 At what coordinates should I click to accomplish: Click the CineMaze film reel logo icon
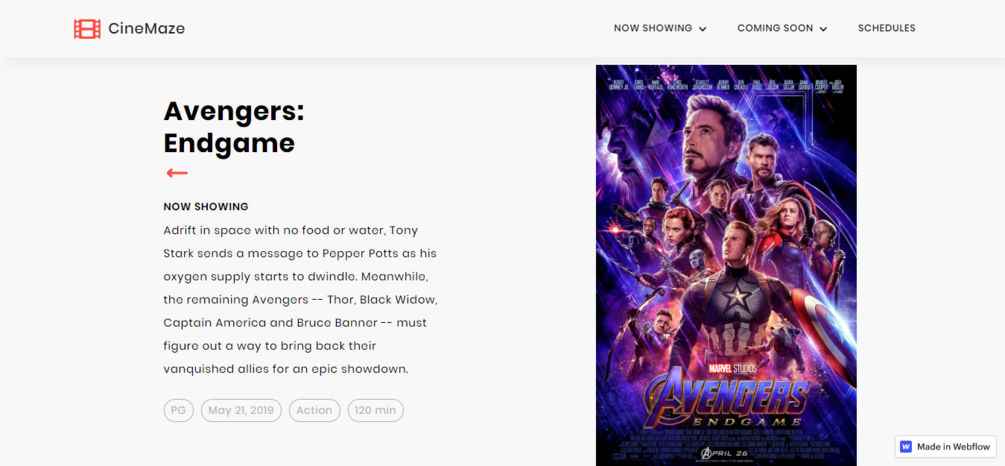click(87, 29)
